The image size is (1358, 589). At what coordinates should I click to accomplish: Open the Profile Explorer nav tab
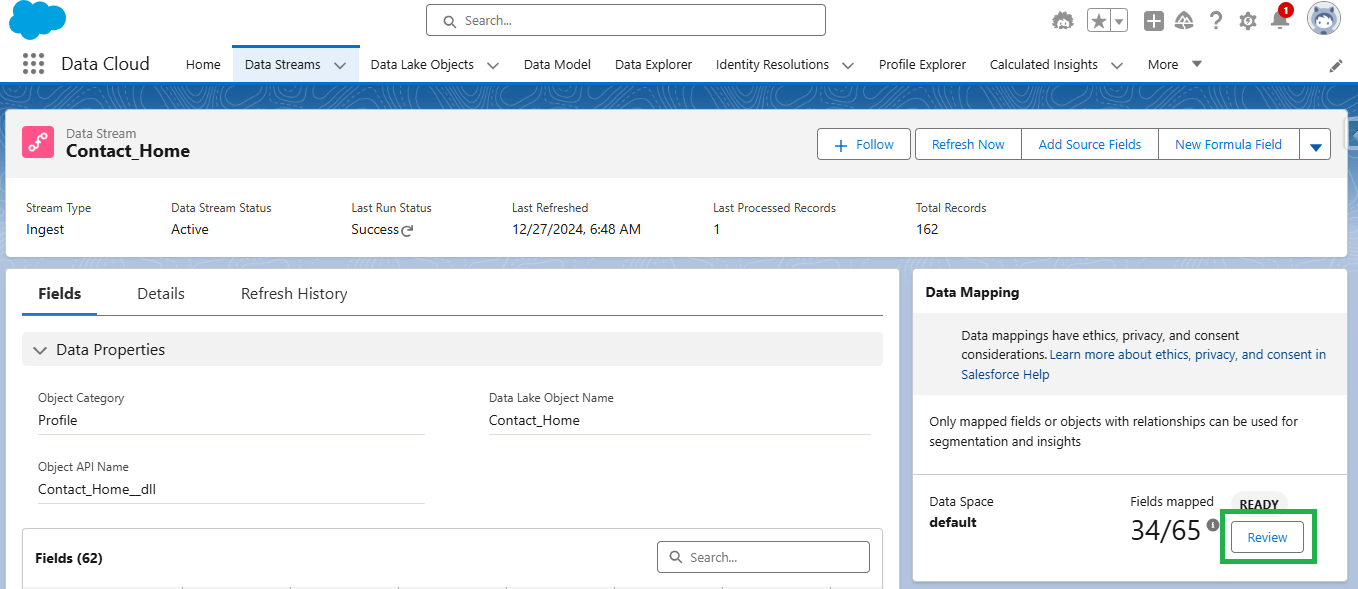click(922, 64)
